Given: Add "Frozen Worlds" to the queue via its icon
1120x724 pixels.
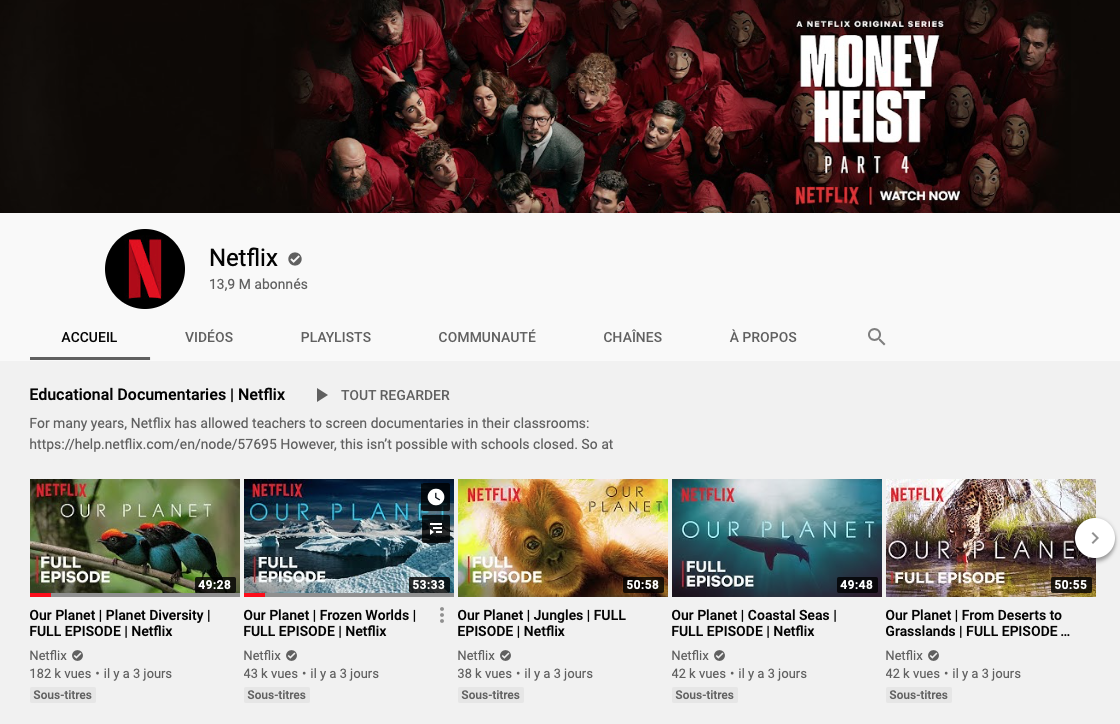Looking at the screenshot, I should pos(435,529).
